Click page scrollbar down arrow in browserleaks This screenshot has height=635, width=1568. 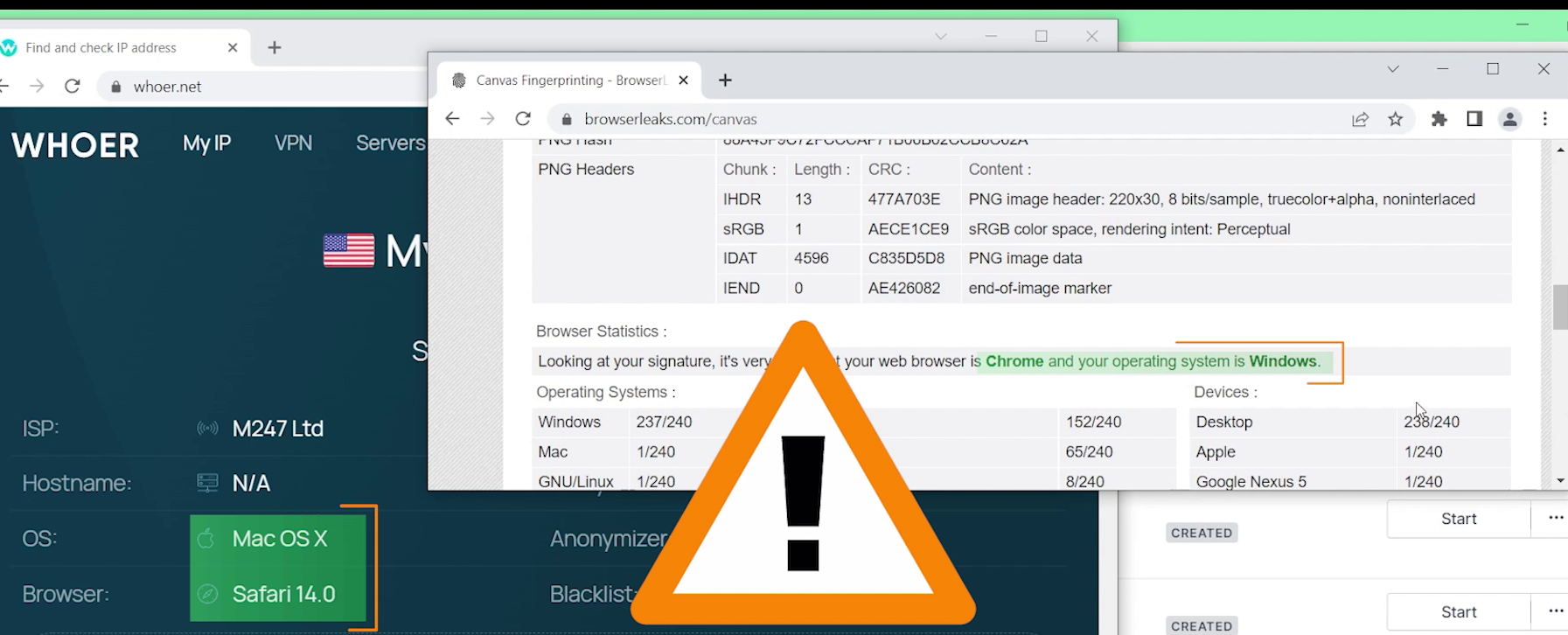(1560, 481)
